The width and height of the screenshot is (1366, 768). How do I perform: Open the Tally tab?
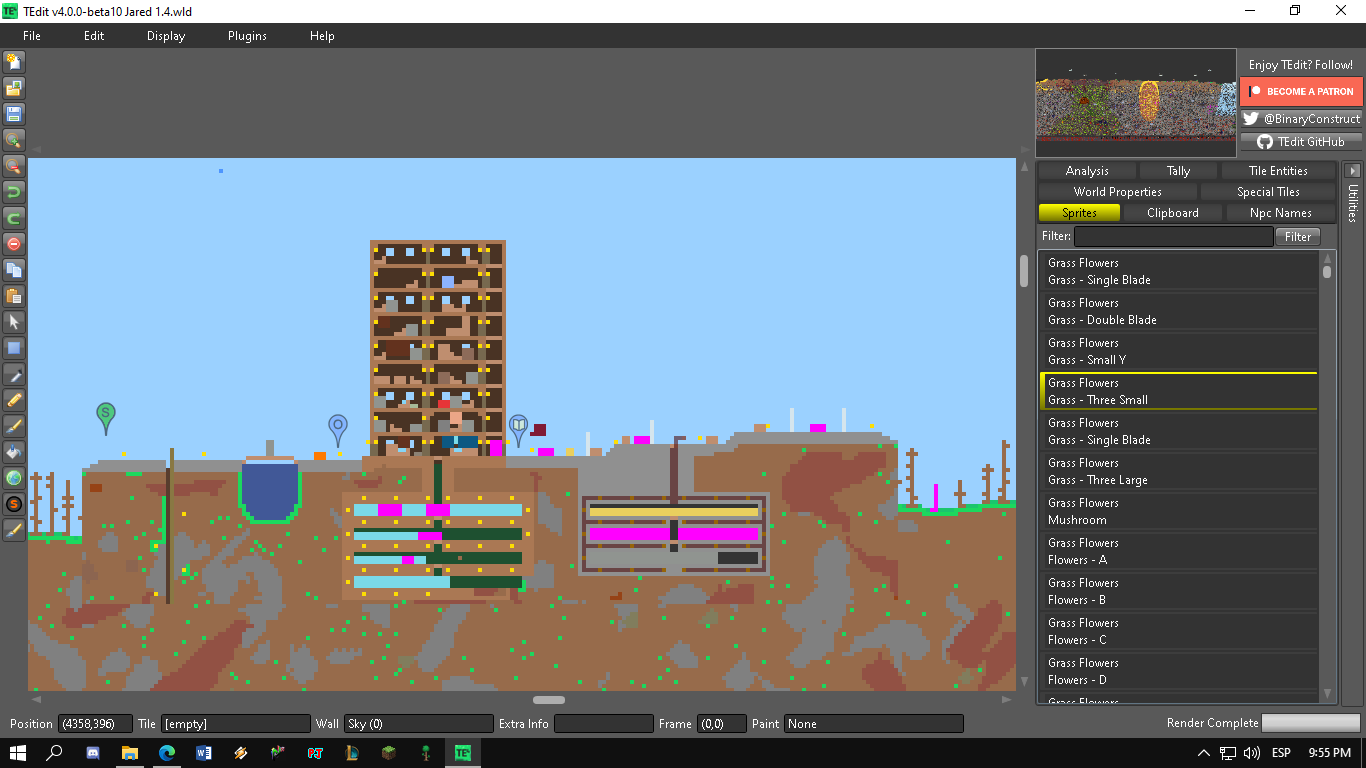click(x=1178, y=170)
